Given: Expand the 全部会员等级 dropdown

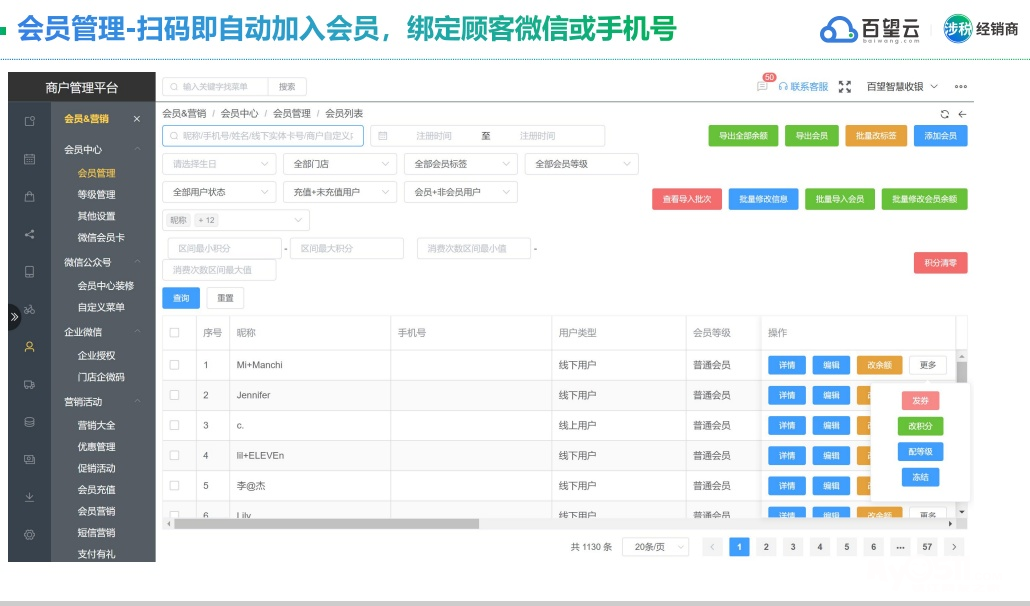Looking at the screenshot, I should (x=581, y=164).
